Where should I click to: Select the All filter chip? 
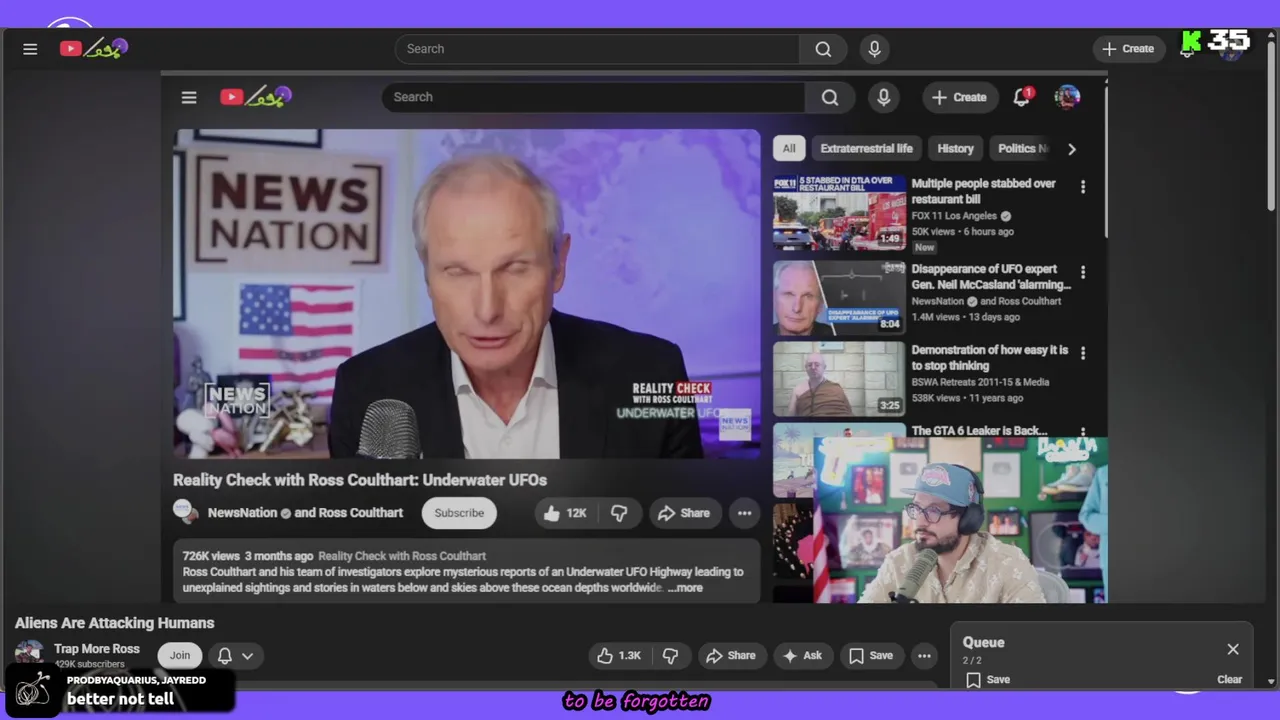789,148
